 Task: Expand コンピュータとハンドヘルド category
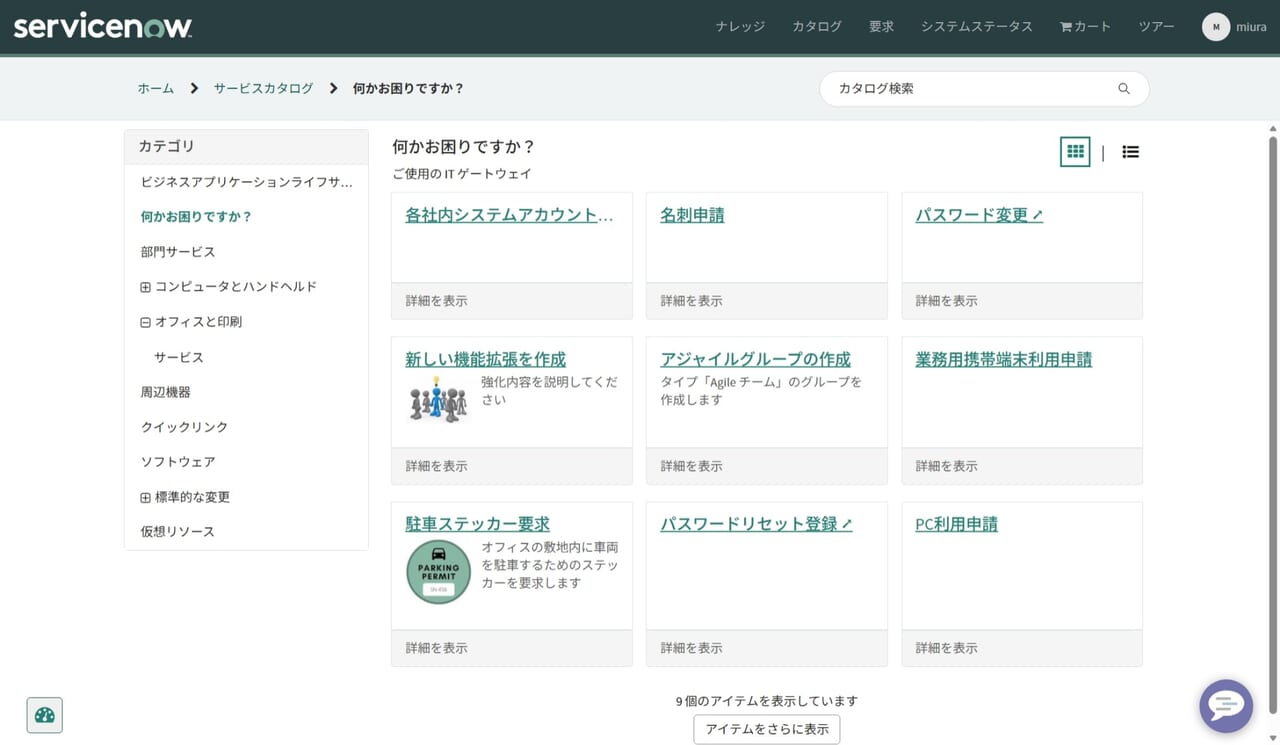pyautogui.click(x=145, y=288)
